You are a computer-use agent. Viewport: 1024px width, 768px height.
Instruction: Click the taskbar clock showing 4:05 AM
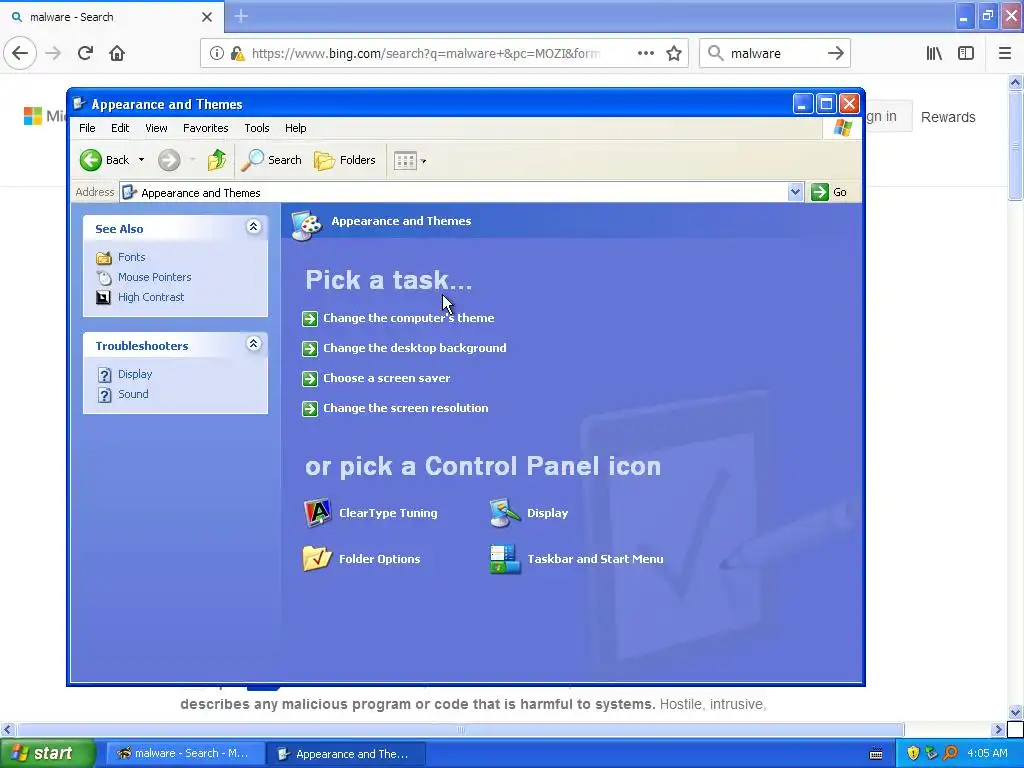point(987,754)
